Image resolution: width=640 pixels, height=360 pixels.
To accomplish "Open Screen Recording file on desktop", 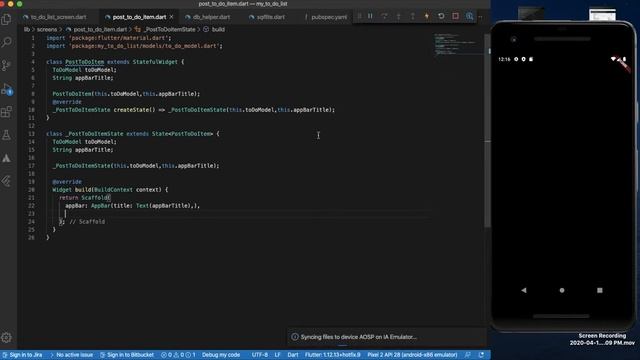I will (x=602, y=339).
